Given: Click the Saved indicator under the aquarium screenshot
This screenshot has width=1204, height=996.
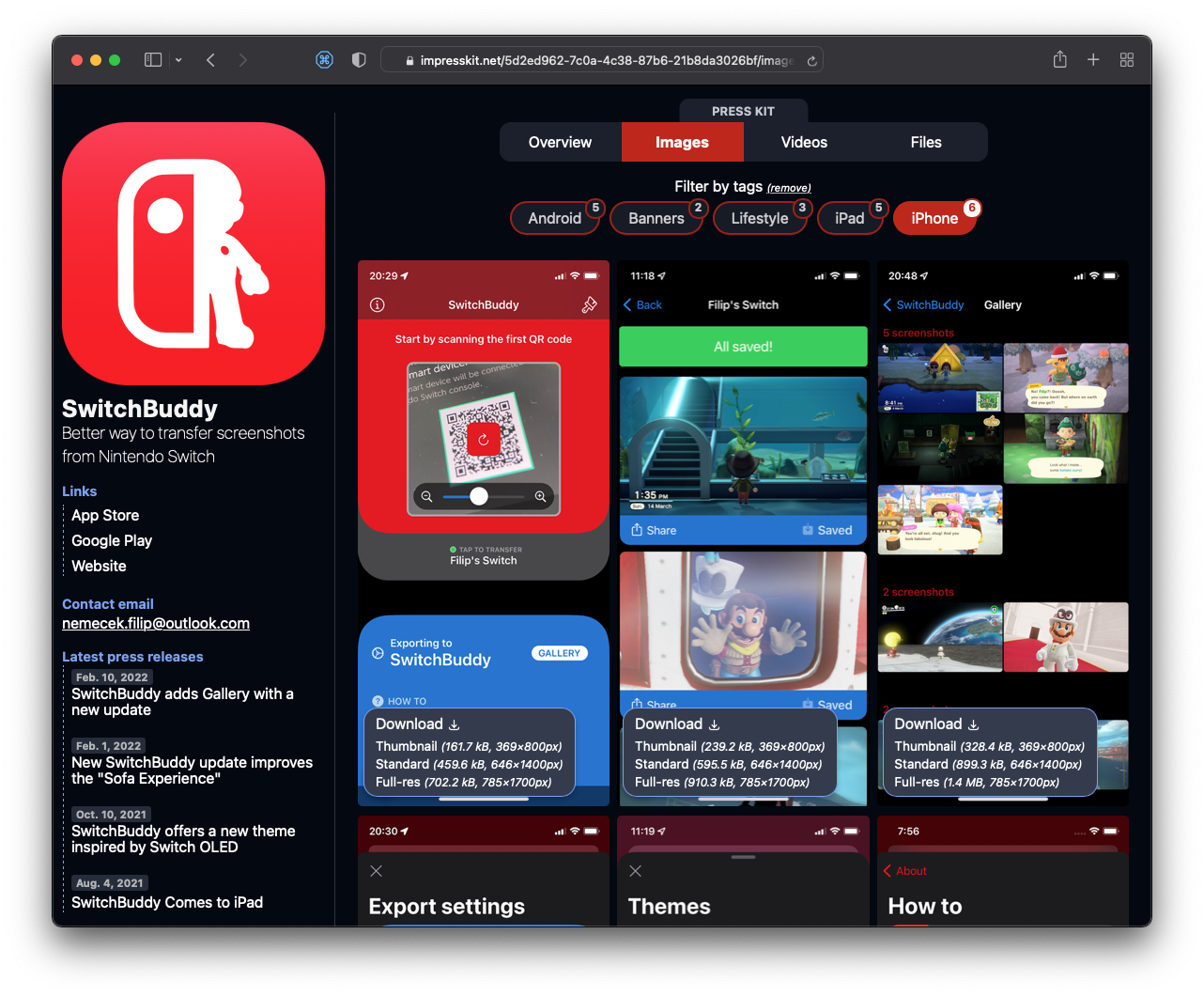Looking at the screenshot, I should coord(827,530).
